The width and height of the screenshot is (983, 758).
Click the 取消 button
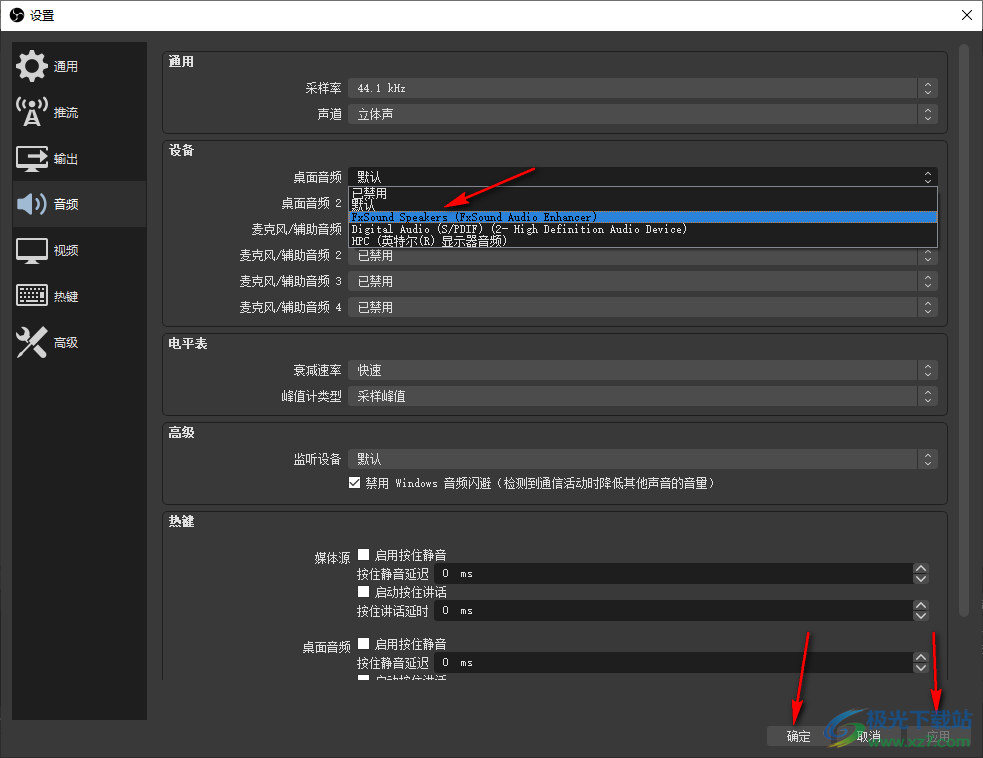(868, 736)
